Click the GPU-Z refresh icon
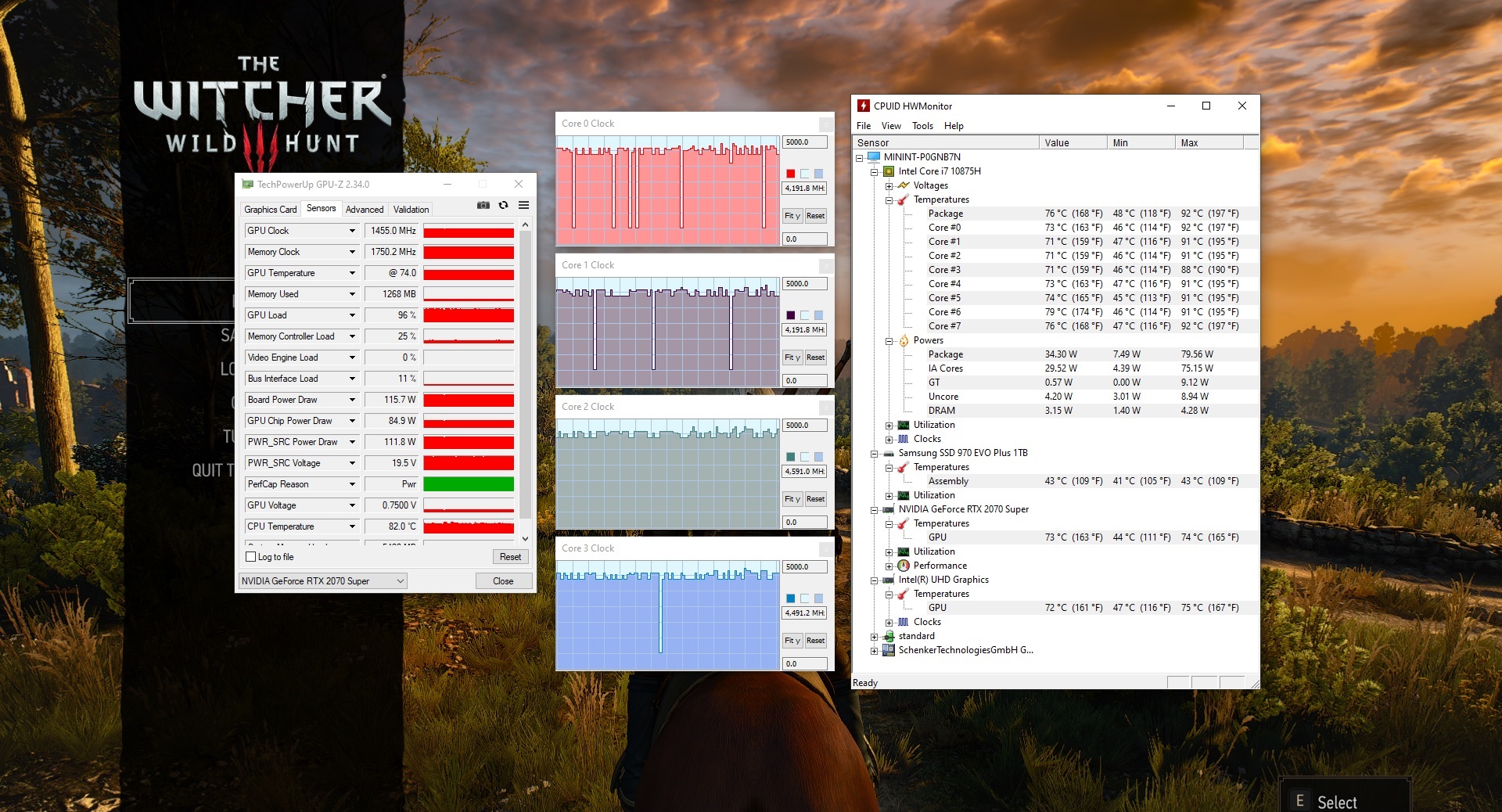Image resolution: width=1502 pixels, height=812 pixels. pyautogui.click(x=503, y=205)
